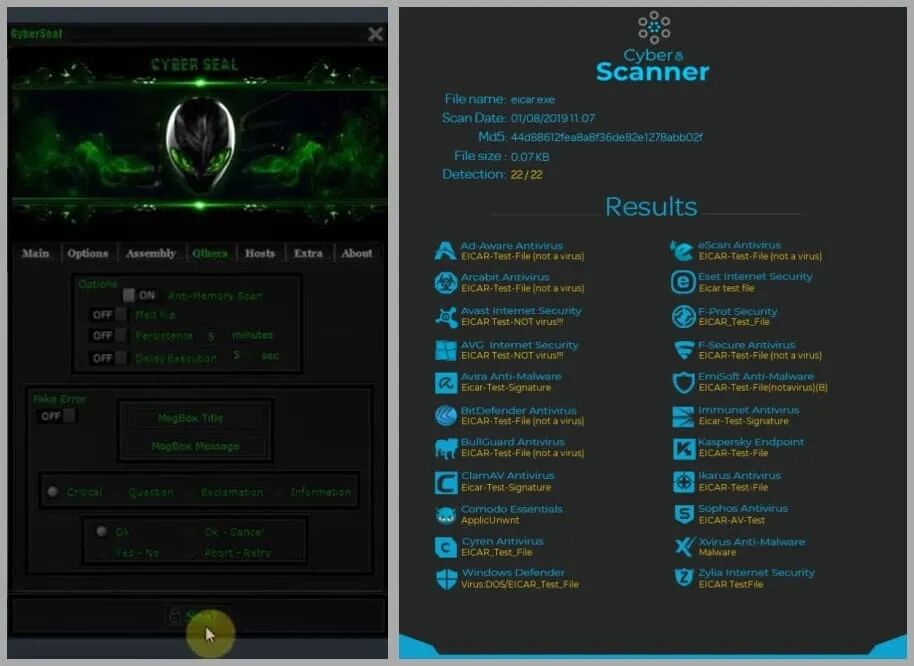Image resolution: width=914 pixels, height=666 pixels.
Task: Click the ClamAV Antivirus icon
Action: coord(446,483)
